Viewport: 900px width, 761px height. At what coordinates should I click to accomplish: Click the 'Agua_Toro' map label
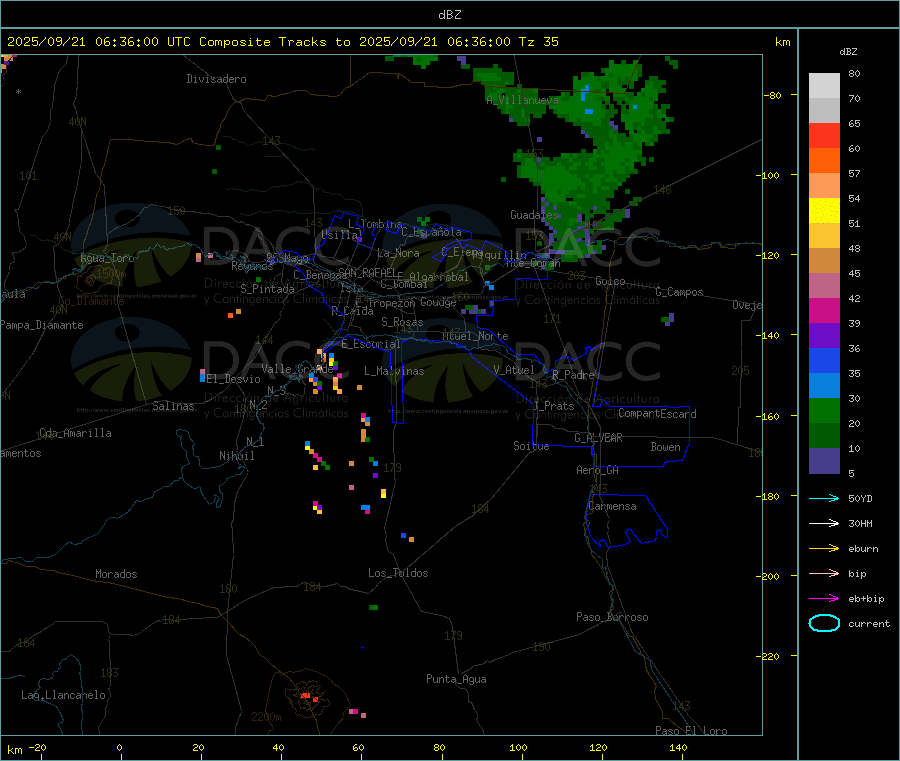tap(107, 258)
